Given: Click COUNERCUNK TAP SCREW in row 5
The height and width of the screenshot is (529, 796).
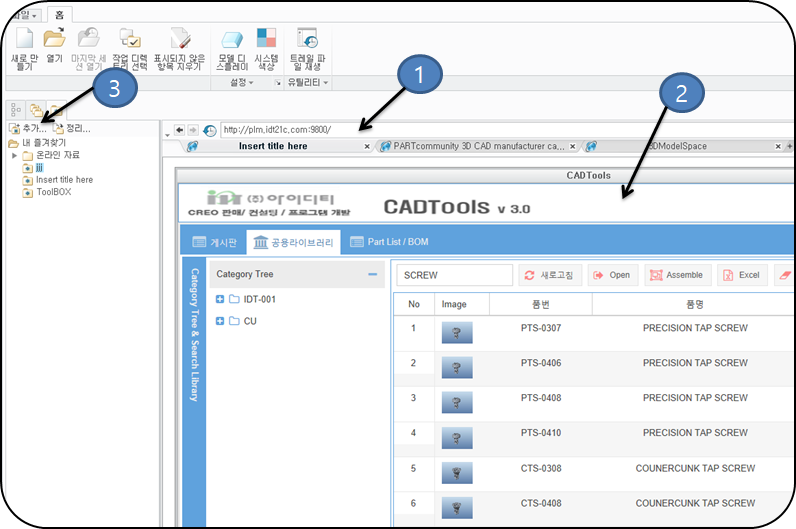Looking at the screenshot, I should coord(695,469).
